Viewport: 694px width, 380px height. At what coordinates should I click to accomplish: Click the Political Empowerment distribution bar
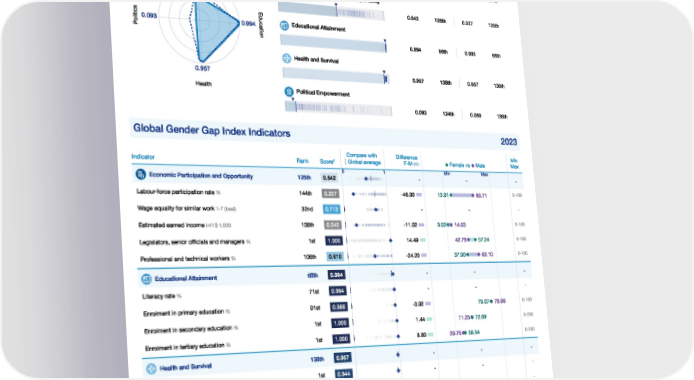tap(339, 108)
